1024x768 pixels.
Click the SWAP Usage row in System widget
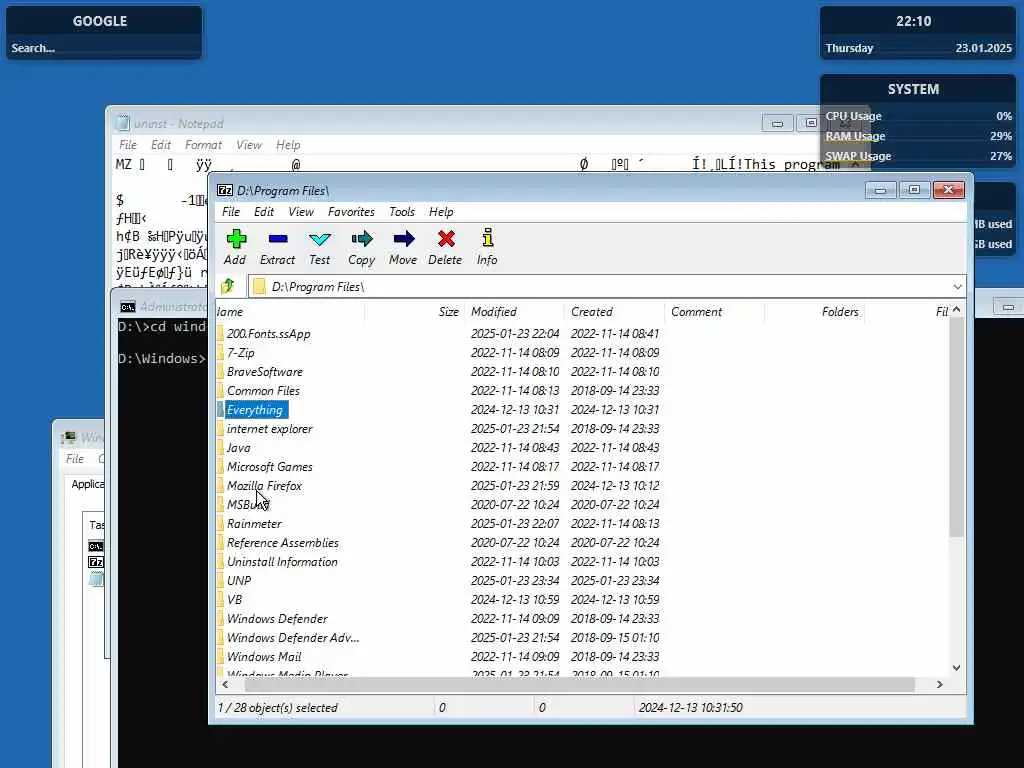pyautogui.click(x=918, y=156)
